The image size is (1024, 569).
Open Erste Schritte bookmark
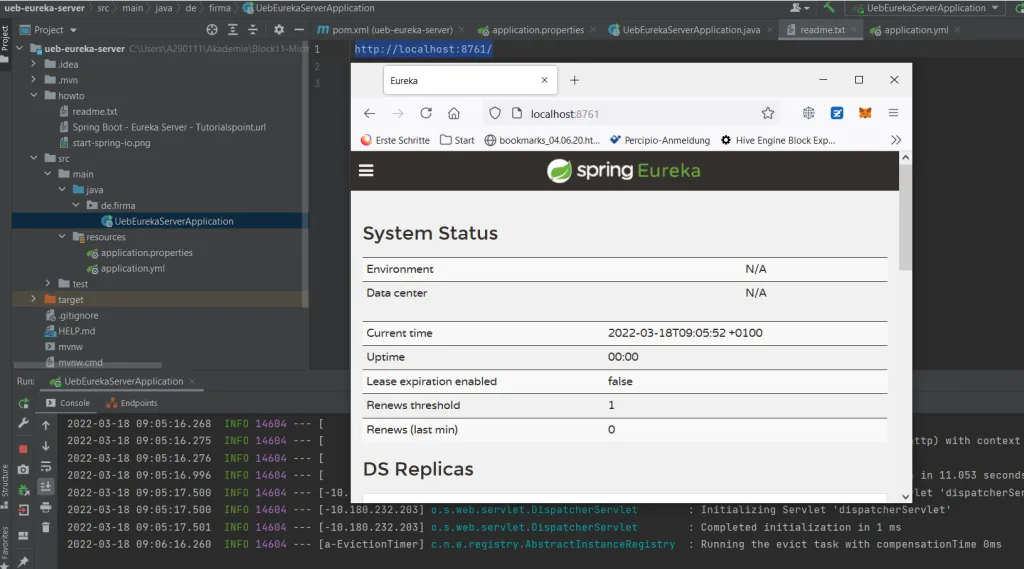pos(396,140)
